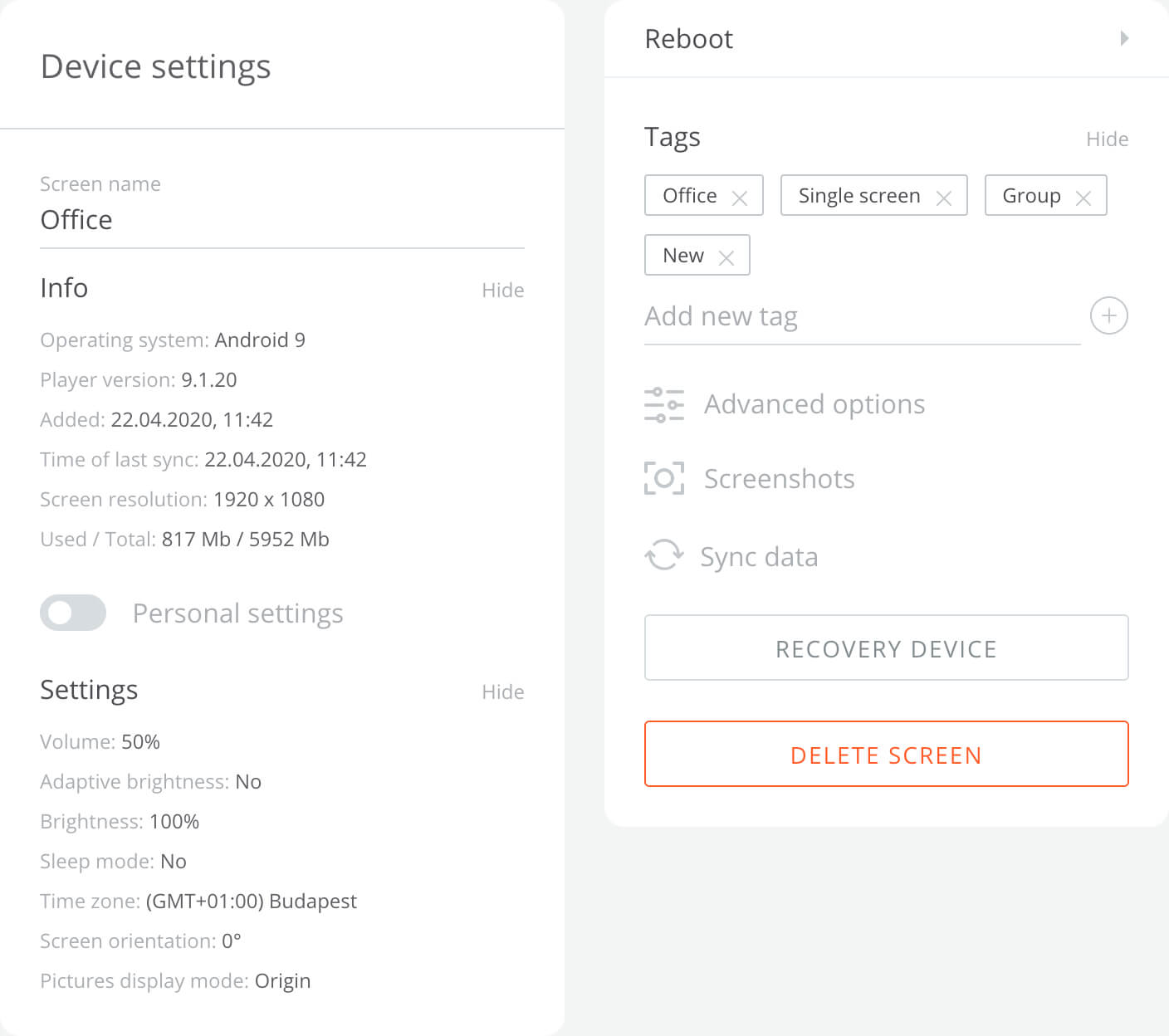Click the plus icon to add tag
The height and width of the screenshot is (1036, 1169).
[x=1108, y=315]
